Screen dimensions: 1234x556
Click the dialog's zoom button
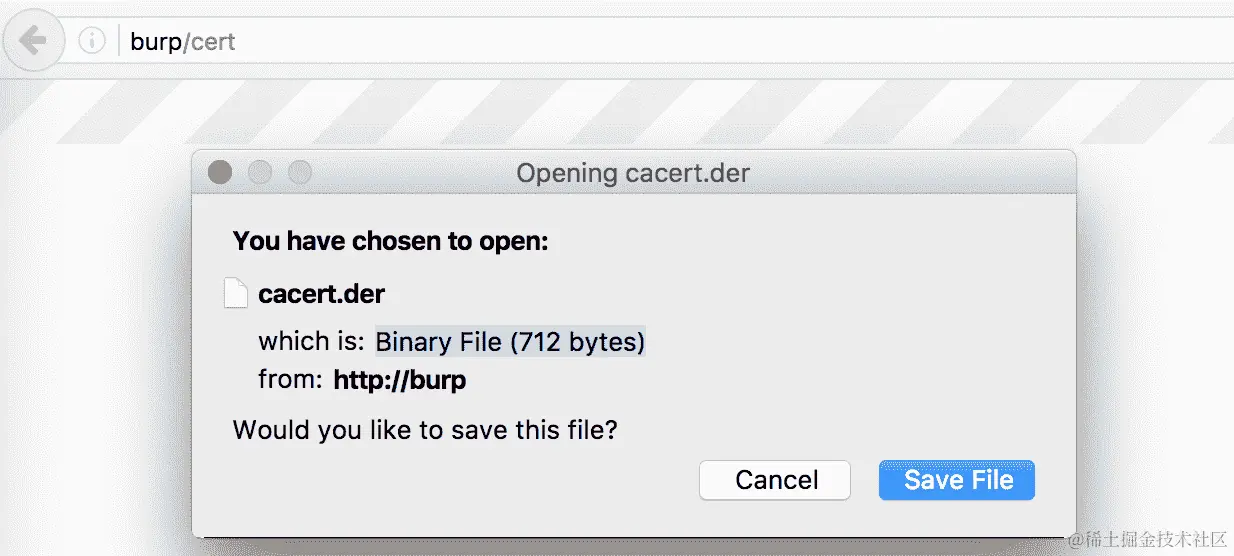[300, 173]
